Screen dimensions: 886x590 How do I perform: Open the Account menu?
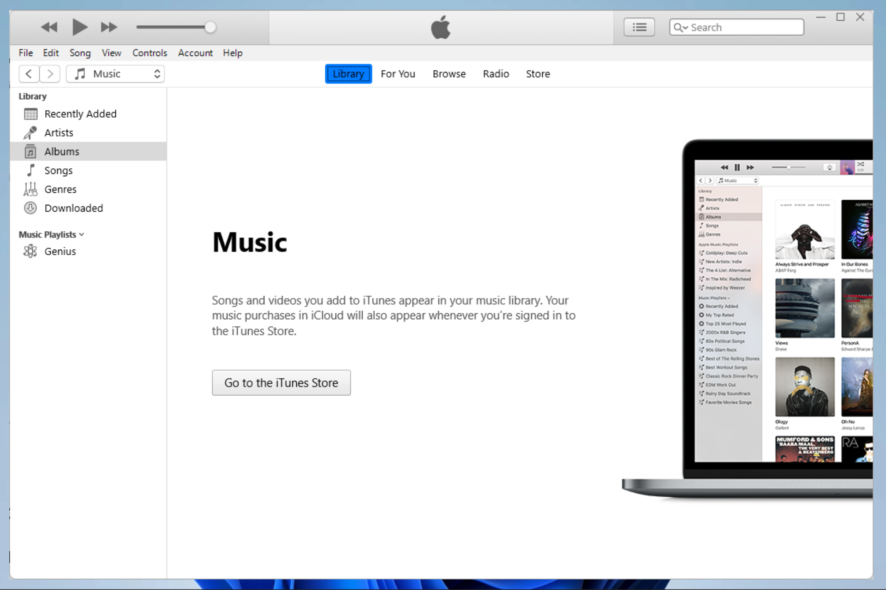point(195,52)
